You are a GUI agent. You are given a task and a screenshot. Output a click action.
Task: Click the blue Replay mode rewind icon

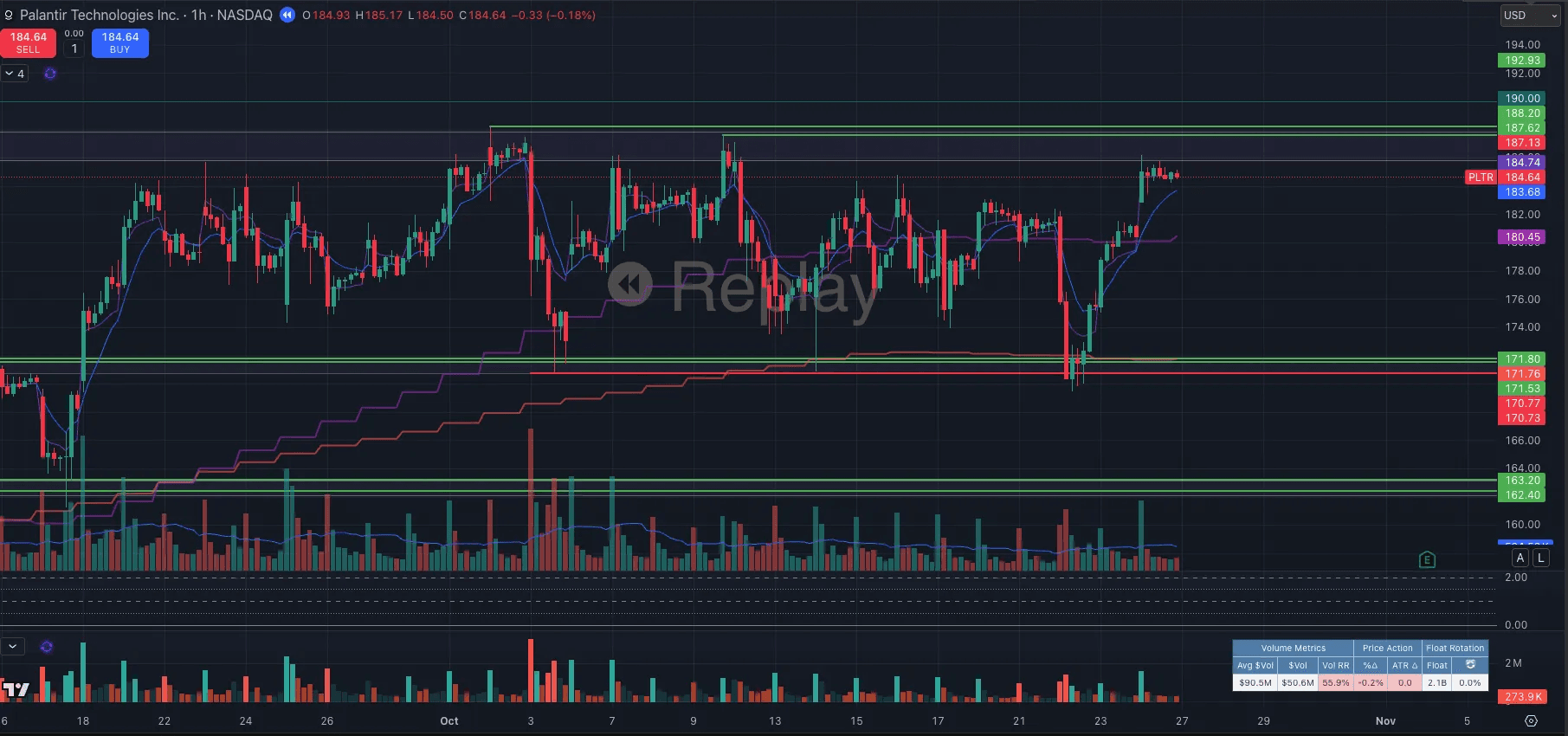pos(287,15)
